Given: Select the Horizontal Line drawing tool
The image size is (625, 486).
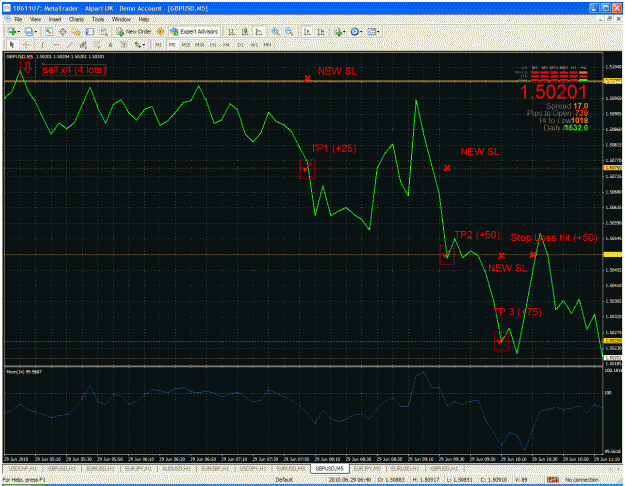Looking at the screenshot, I should [x=56, y=45].
